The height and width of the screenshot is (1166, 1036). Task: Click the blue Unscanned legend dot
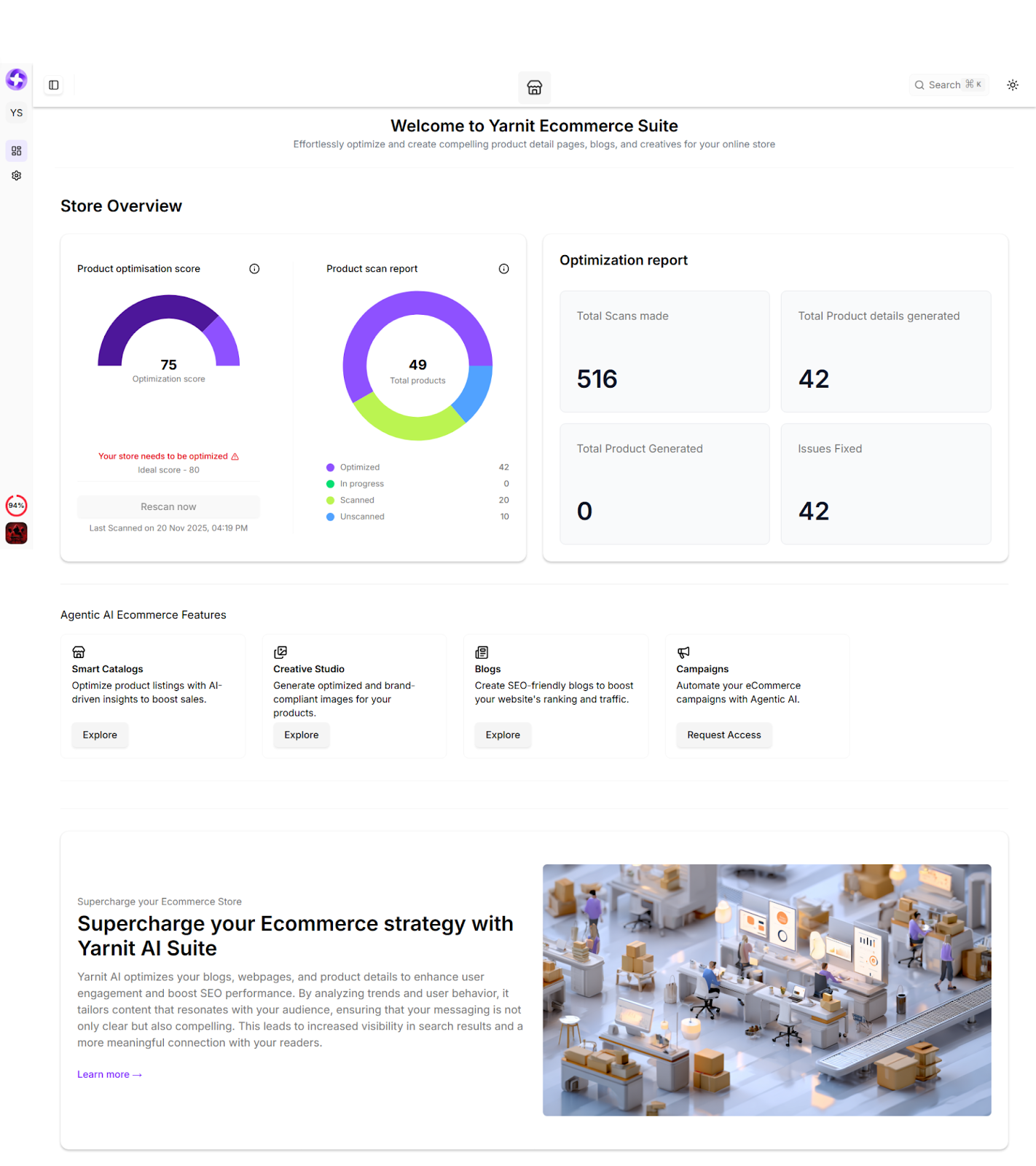point(331,517)
